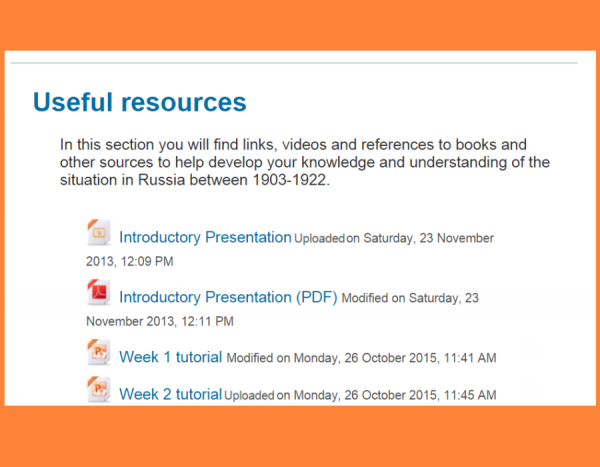Click the Week 2 tutorial PowerPoint icon

point(98,390)
